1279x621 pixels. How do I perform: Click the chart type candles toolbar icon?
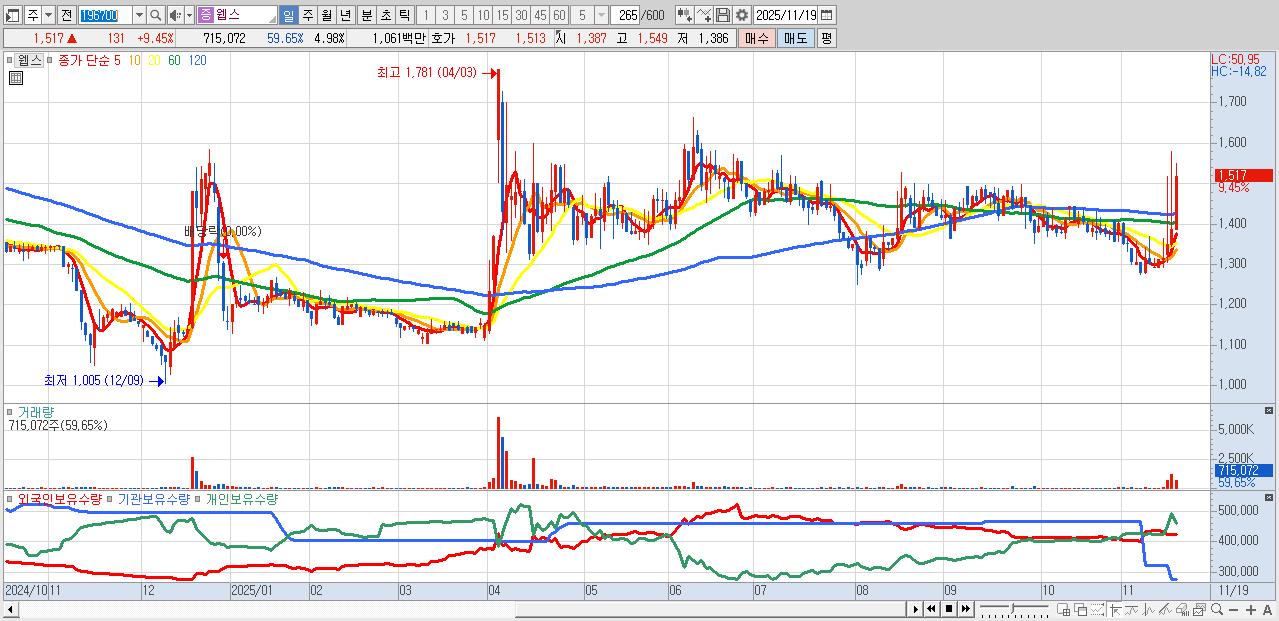[685, 15]
